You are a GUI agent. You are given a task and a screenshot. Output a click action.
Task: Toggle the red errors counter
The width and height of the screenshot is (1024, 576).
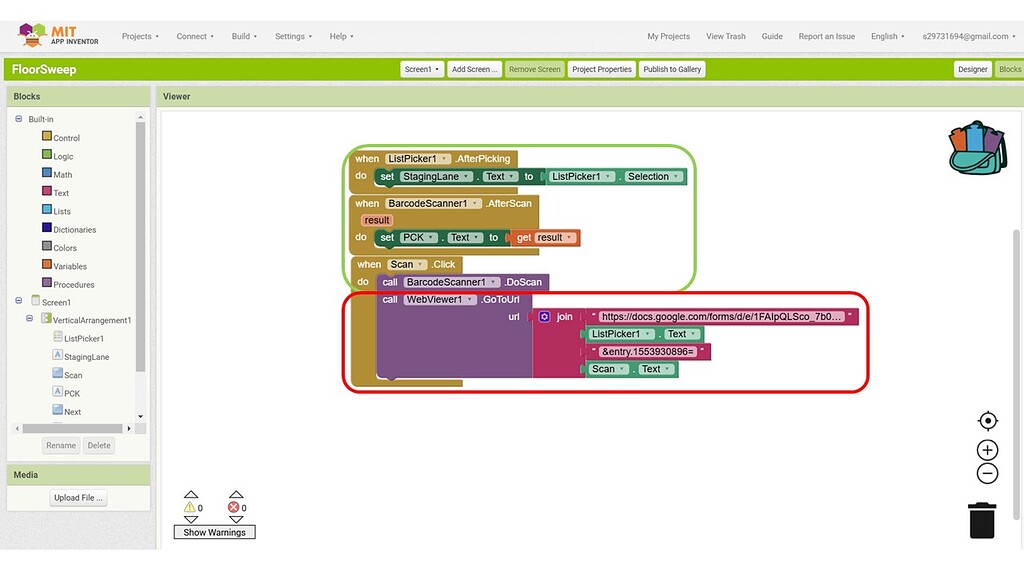pyautogui.click(x=236, y=507)
